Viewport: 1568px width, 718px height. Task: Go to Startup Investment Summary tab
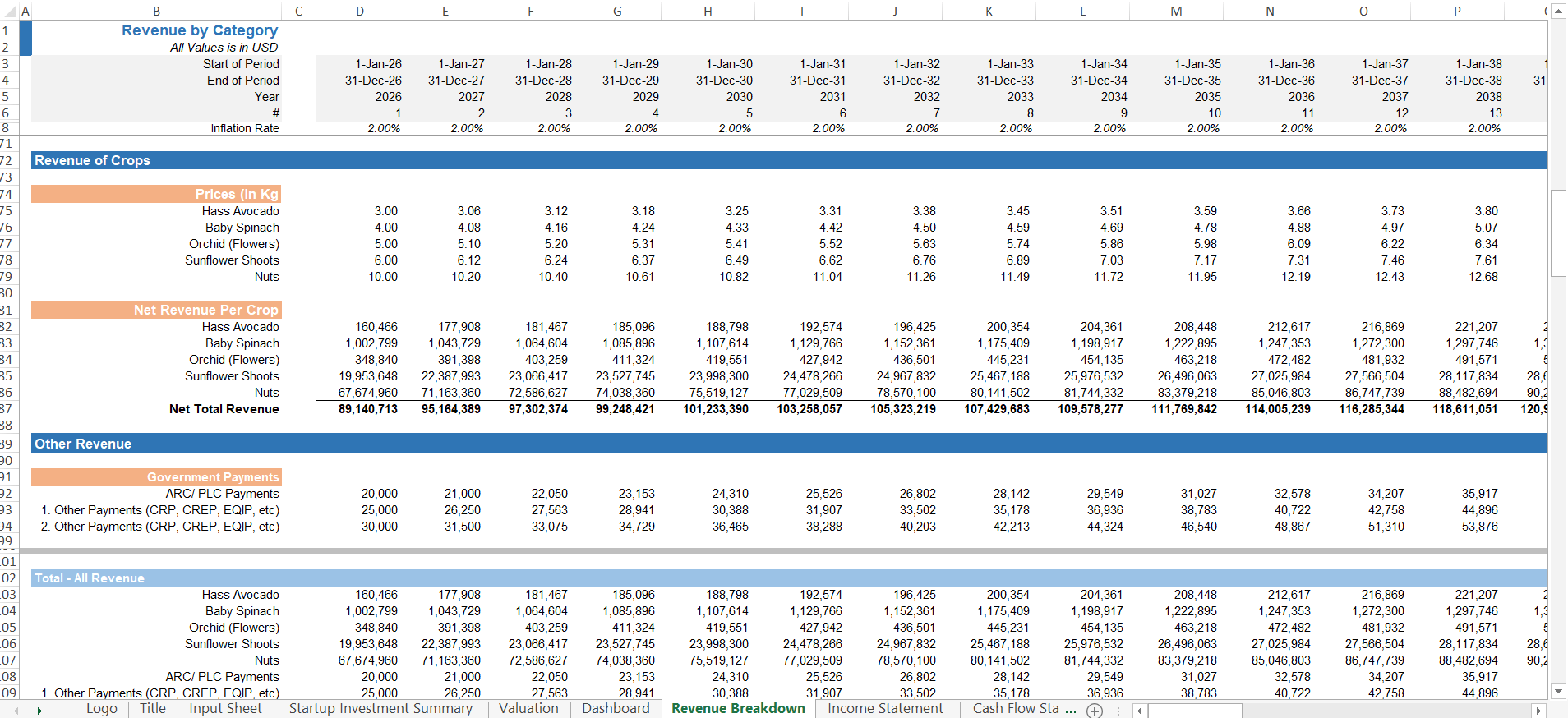(380, 709)
